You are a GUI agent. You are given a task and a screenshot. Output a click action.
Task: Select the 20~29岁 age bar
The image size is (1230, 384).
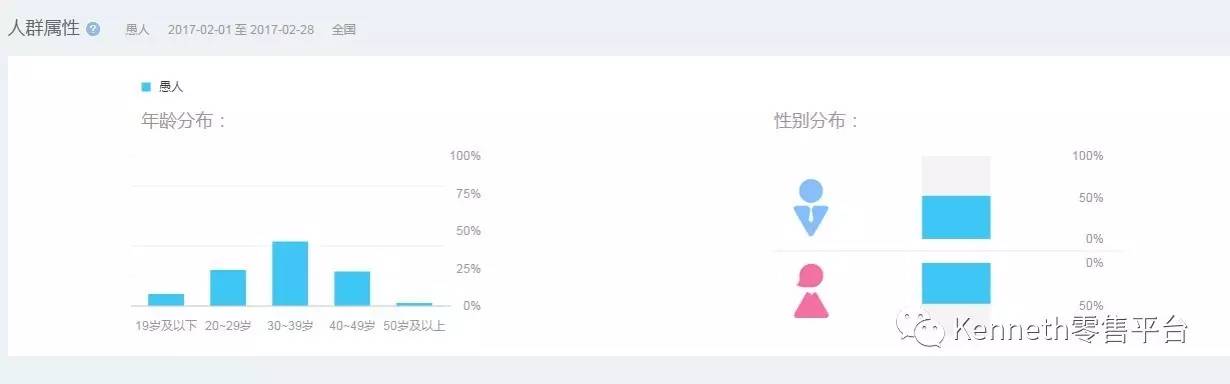228,287
